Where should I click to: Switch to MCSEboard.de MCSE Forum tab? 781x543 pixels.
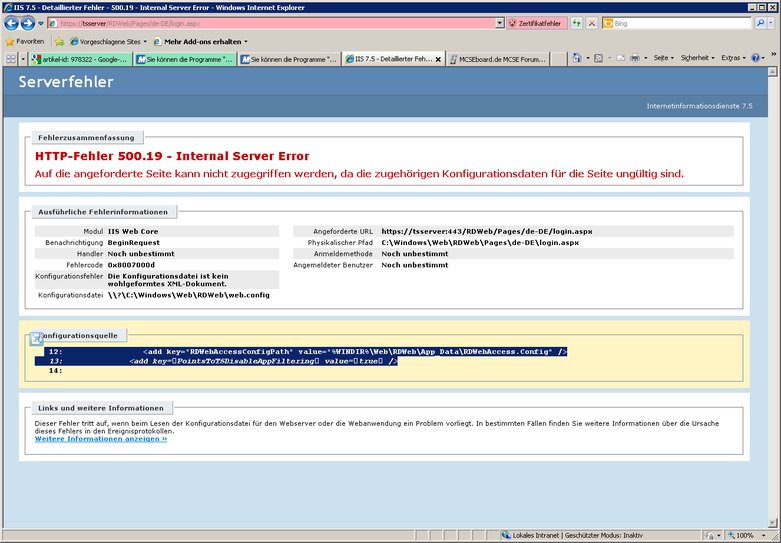(497, 59)
